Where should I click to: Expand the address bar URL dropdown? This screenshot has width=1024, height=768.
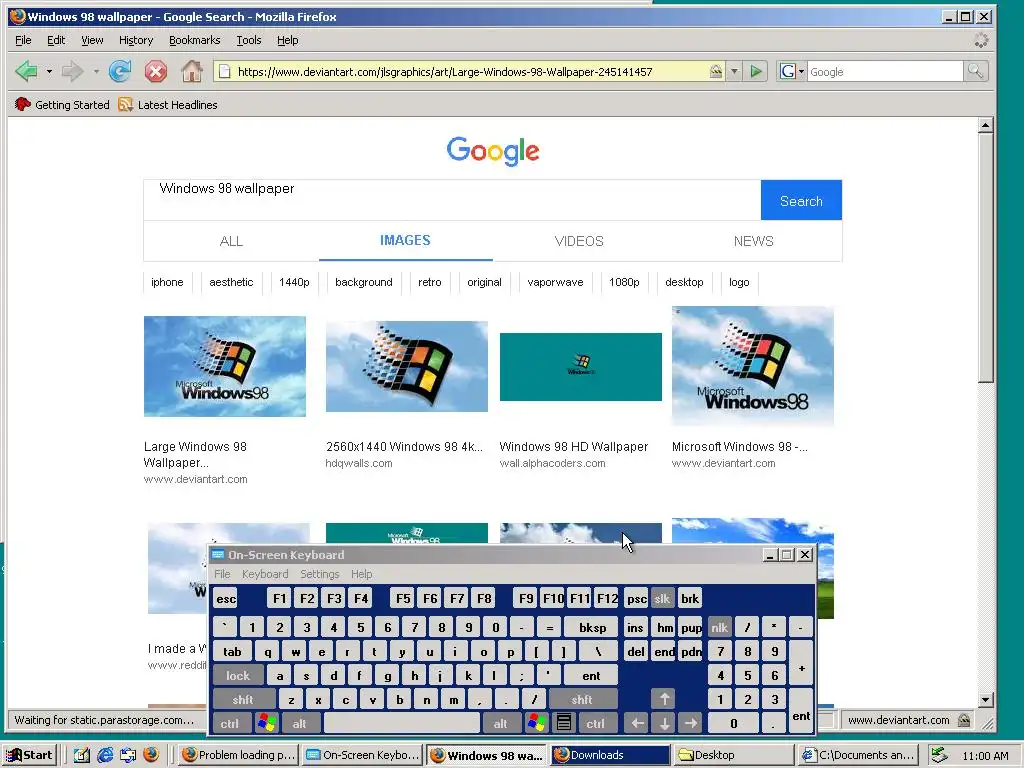coord(735,71)
